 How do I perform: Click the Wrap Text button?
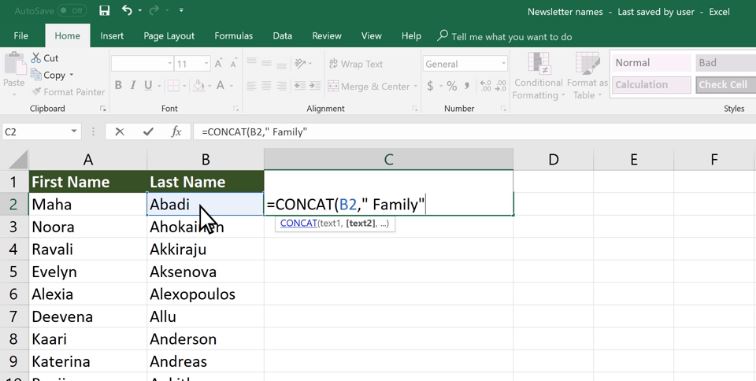coord(355,64)
